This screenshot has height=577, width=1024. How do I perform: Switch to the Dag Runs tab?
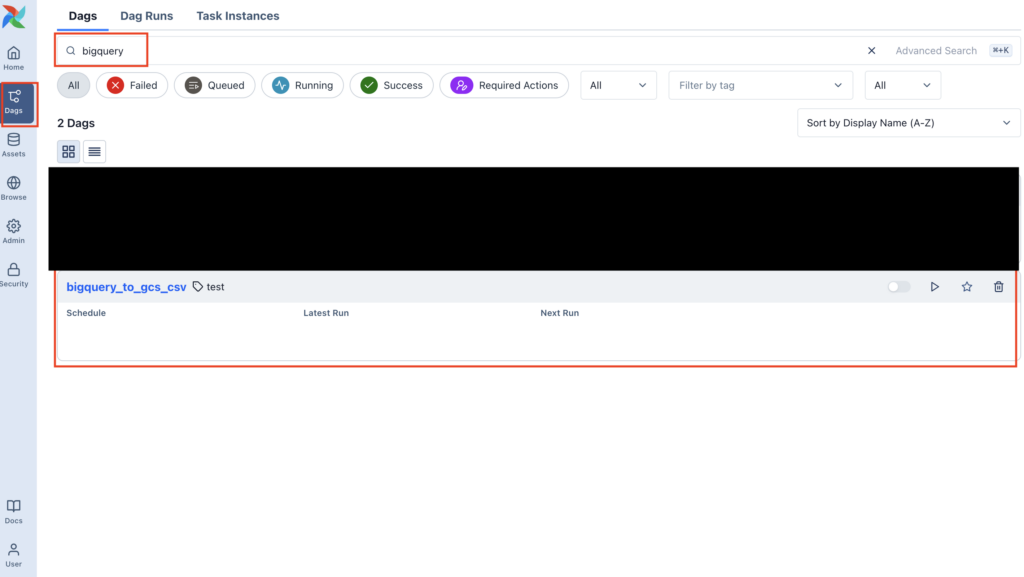(146, 16)
